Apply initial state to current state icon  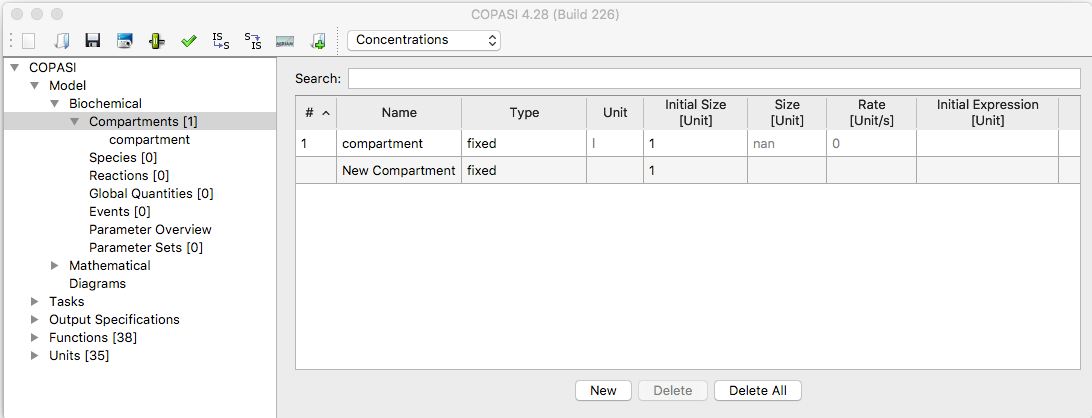tap(220, 41)
